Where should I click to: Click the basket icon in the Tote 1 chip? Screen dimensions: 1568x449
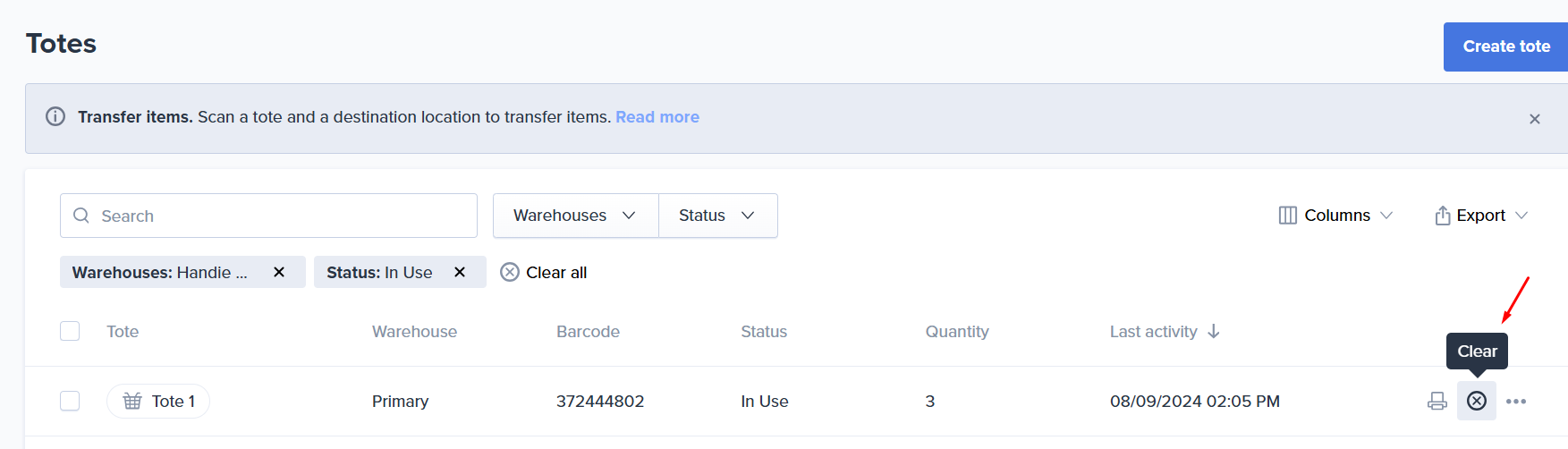tap(132, 401)
